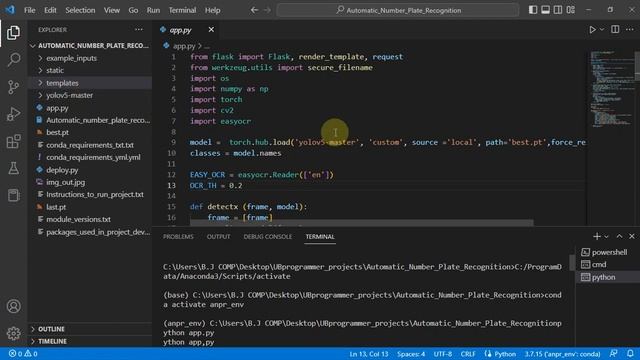Image resolution: width=640 pixels, height=360 pixels.
Task: Open editor More Actions ellipsis
Action: (x=629, y=29)
